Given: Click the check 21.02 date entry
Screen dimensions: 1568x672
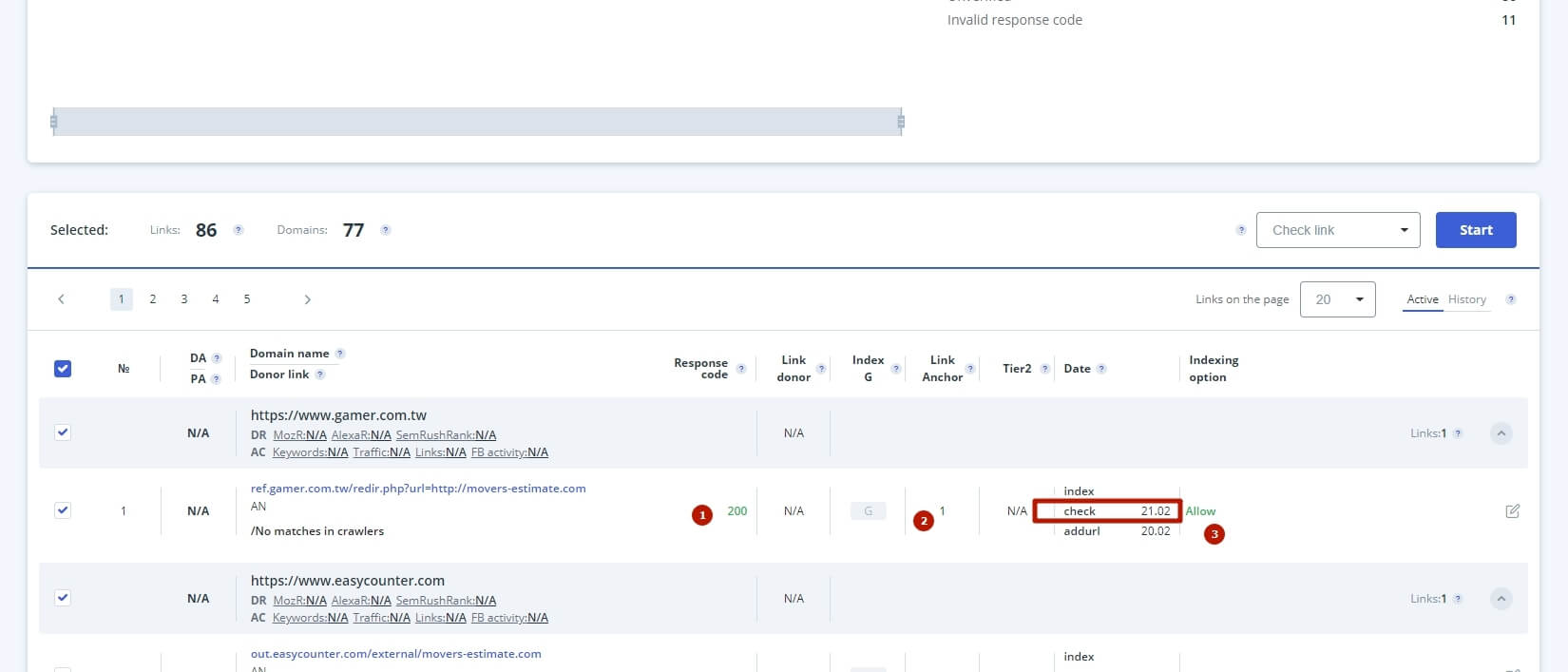Looking at the screenshot, I should 1107,511.
